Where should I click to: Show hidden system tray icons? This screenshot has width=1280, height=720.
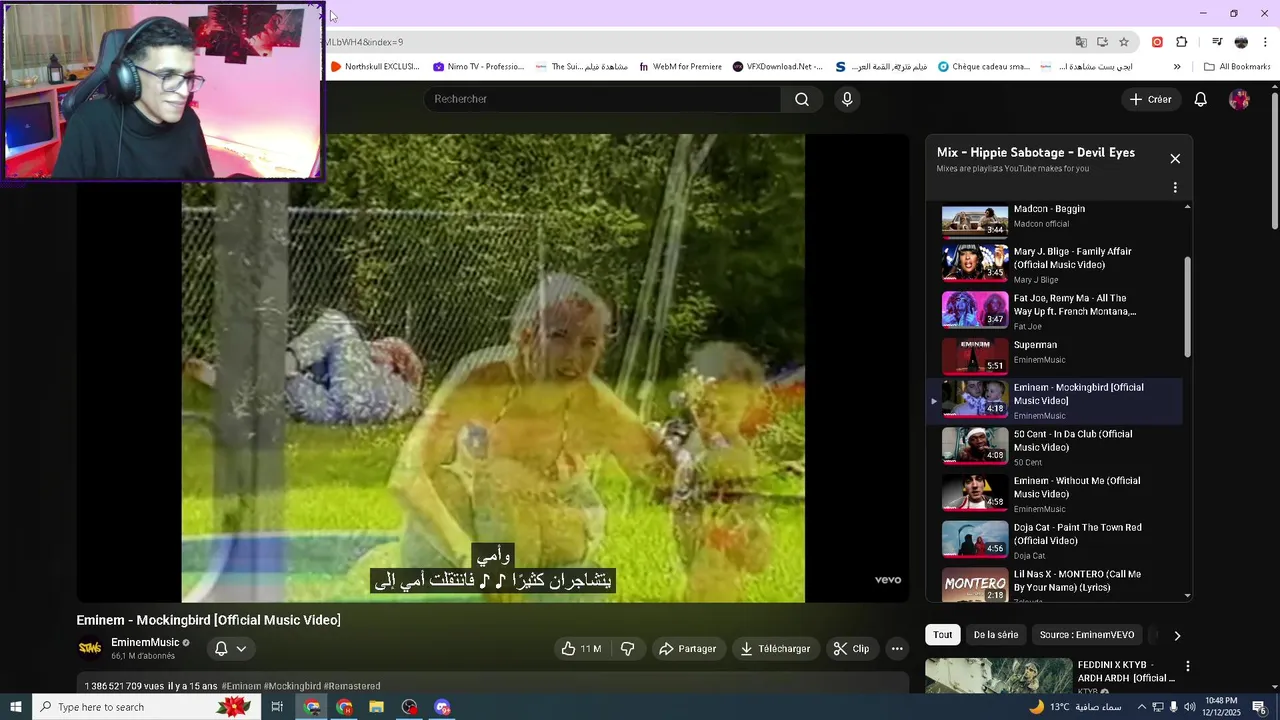1142,707
